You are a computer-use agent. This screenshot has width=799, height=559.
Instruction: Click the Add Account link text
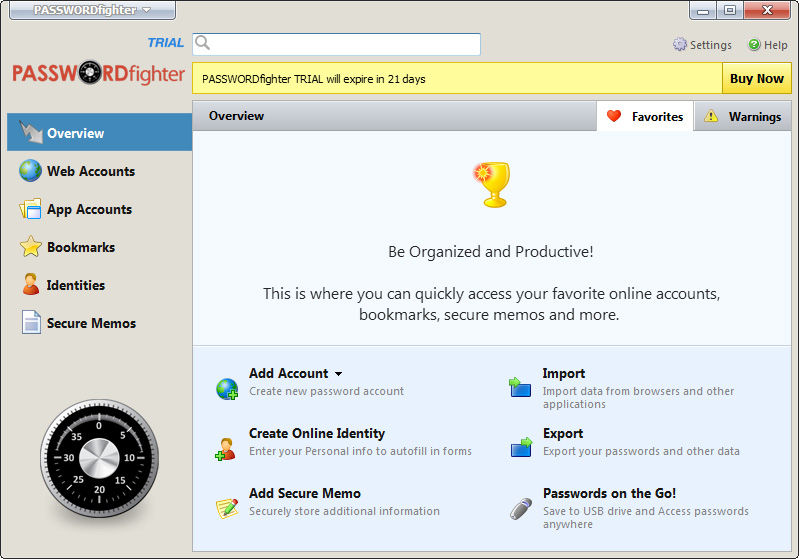(288, 373)
